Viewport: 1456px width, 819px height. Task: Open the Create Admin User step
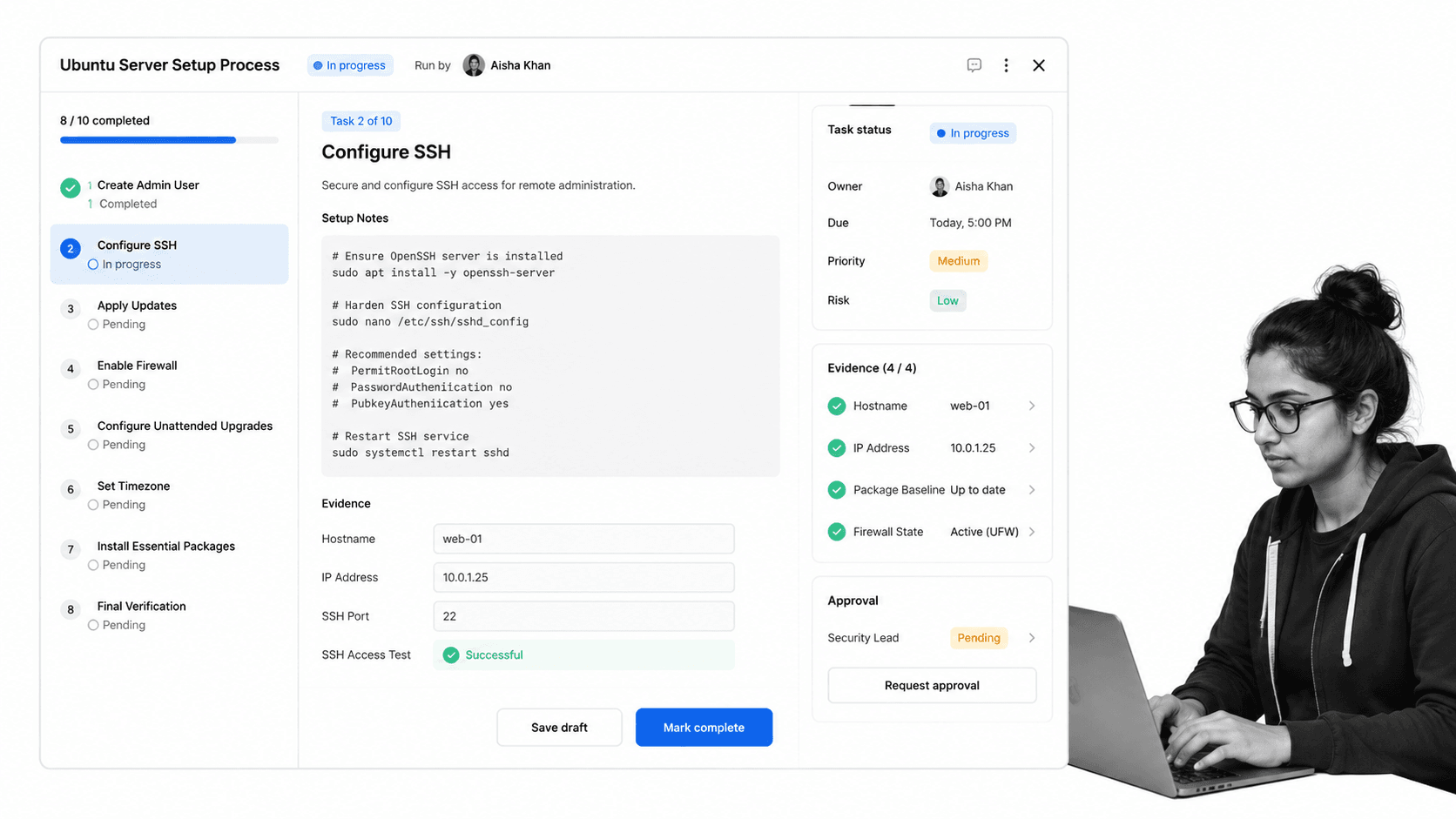click(x=169, y=194)
